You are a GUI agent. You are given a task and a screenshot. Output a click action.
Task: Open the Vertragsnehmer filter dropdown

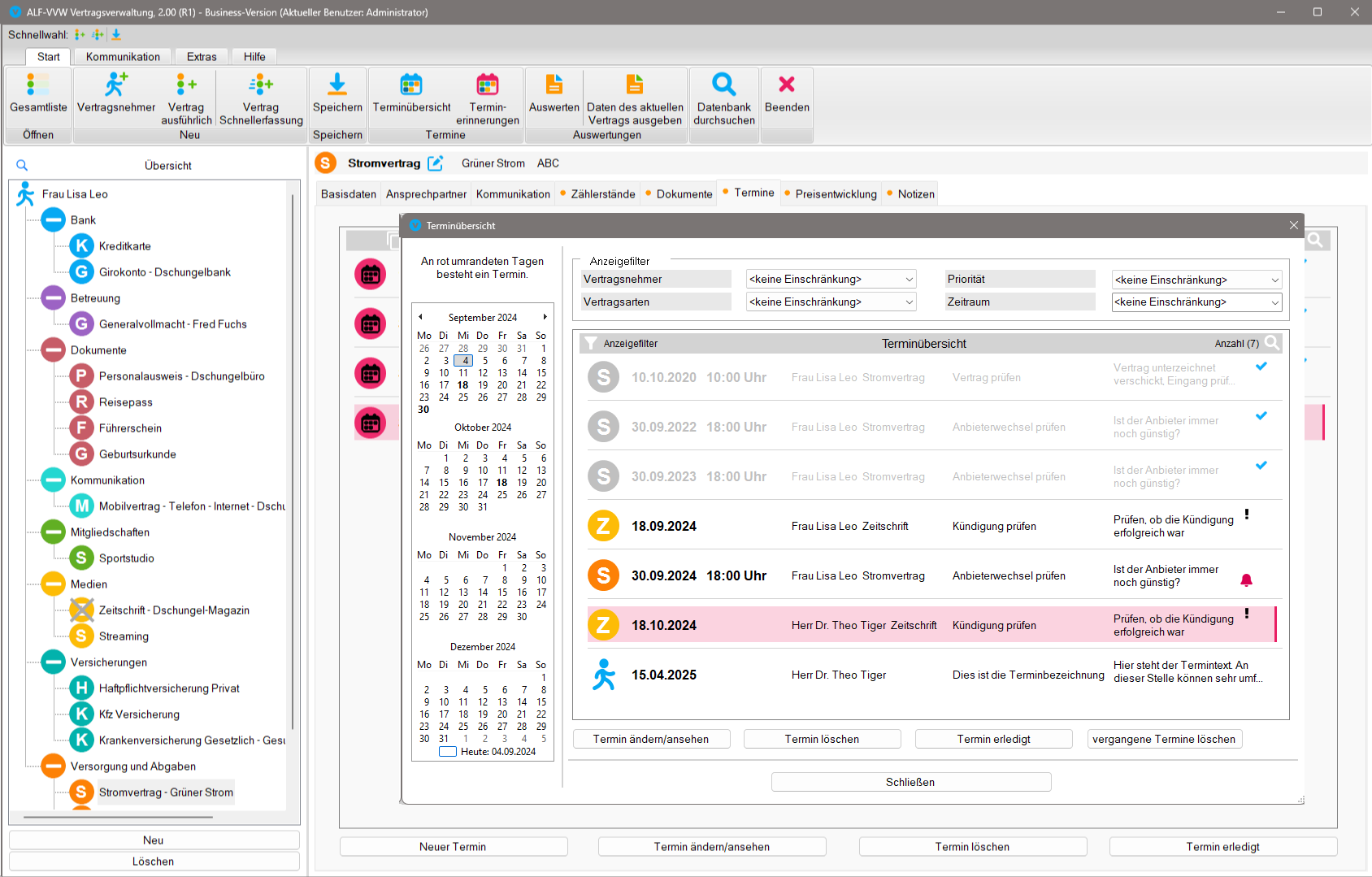point(831,279)
